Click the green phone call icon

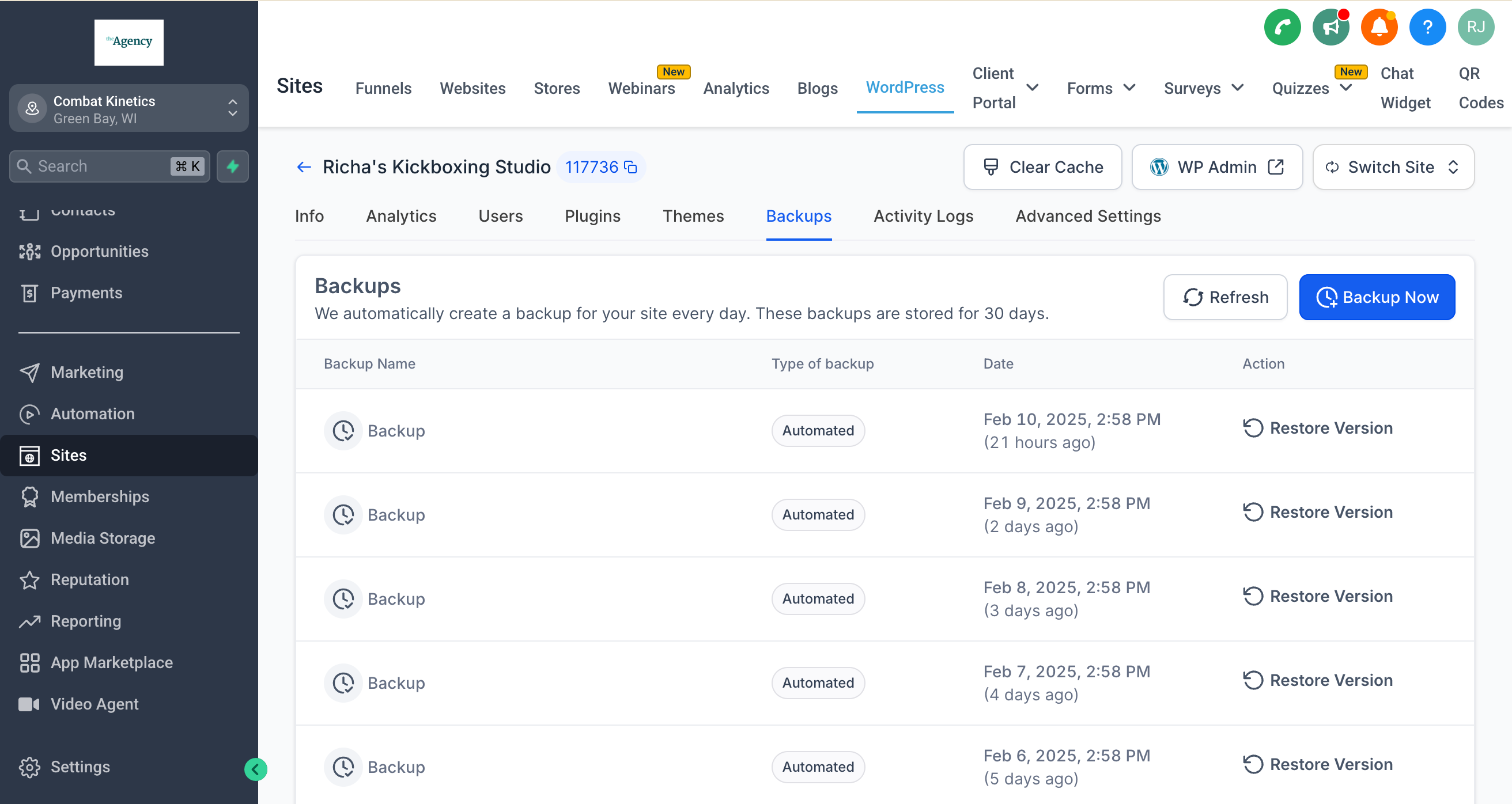[x=1282, y=27]
